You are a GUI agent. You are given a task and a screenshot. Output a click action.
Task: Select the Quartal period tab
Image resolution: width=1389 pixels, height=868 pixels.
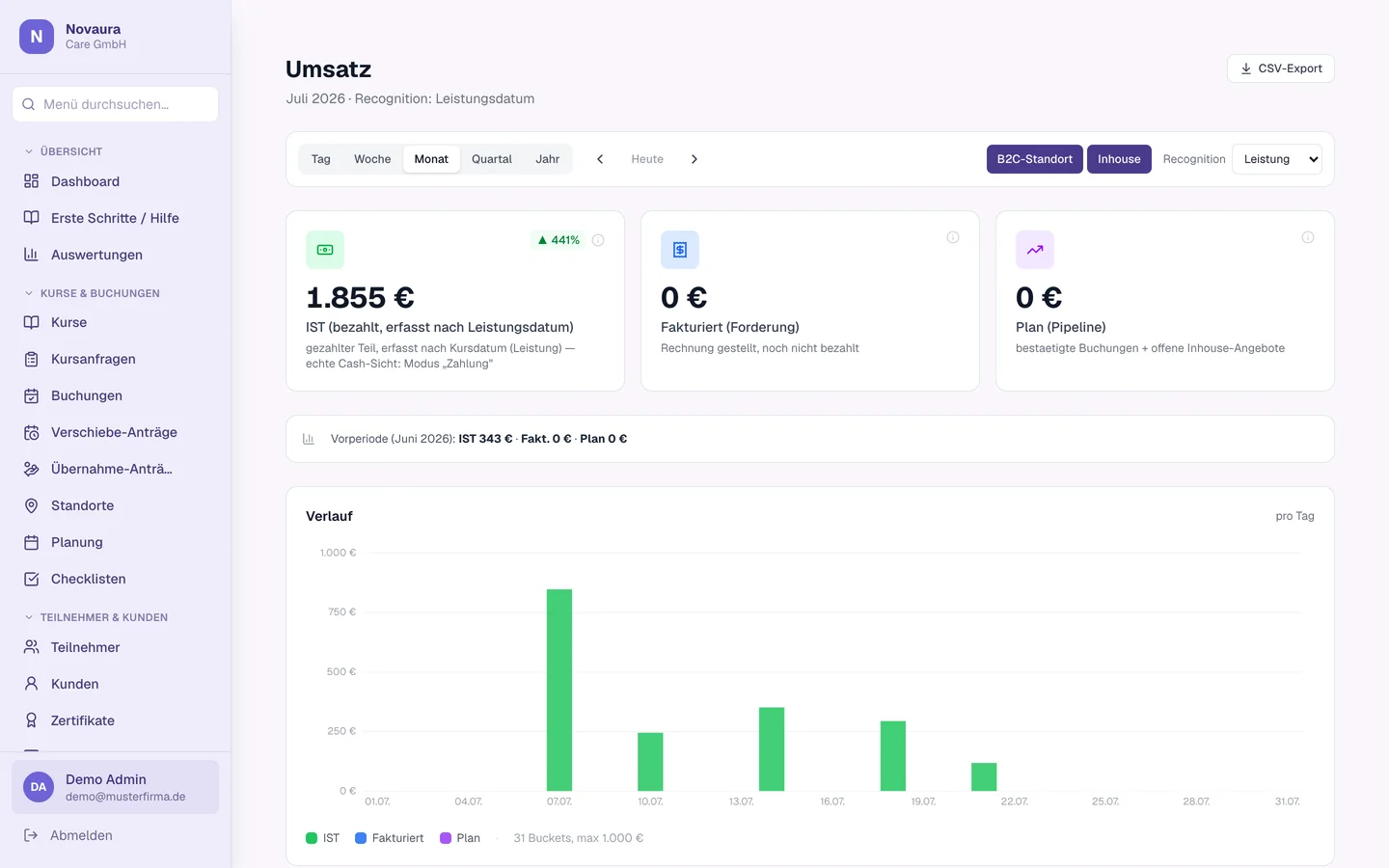coord(492,159)
